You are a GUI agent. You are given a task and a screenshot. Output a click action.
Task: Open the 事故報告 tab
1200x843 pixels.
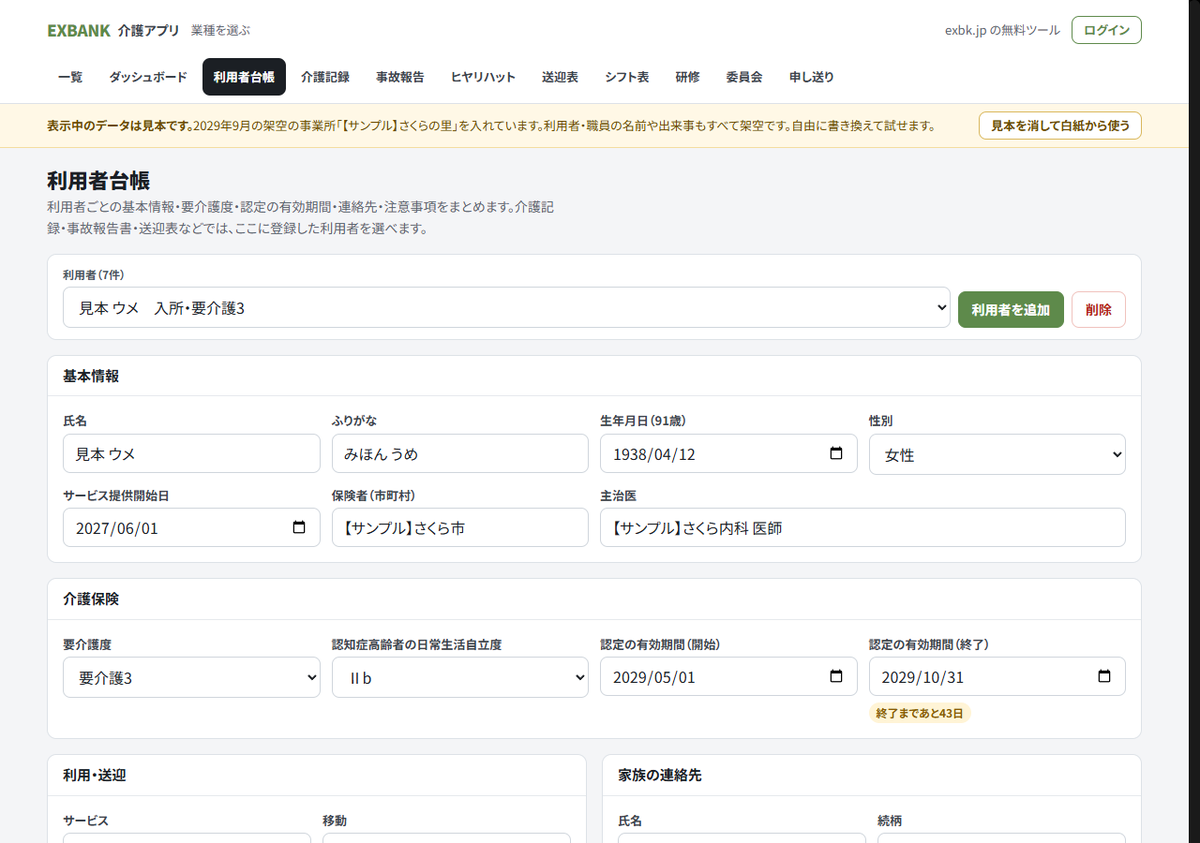pos(400,77)
